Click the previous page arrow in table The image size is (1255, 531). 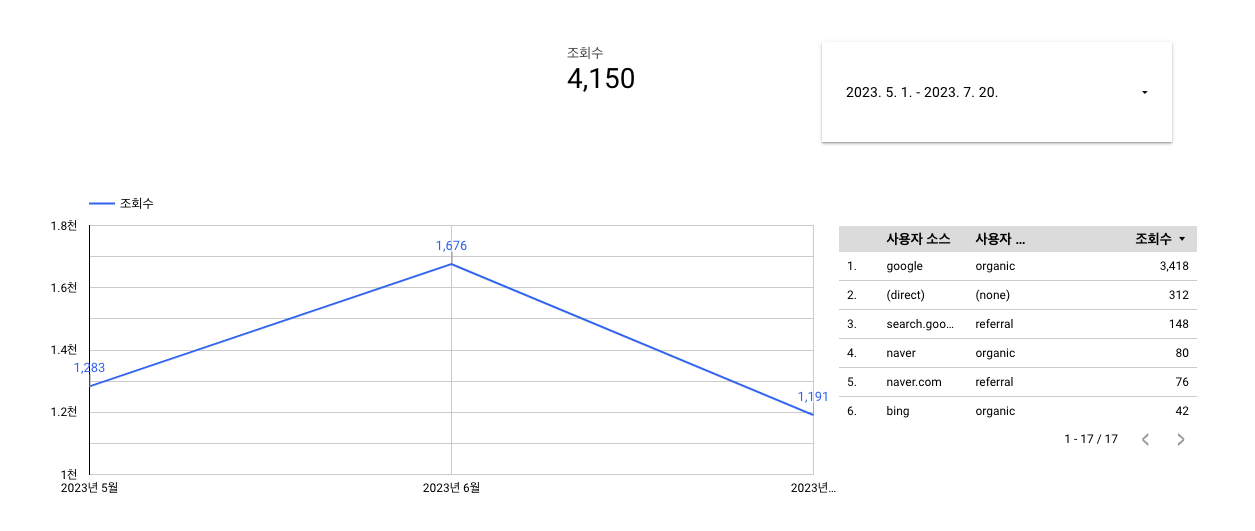[1146, 439]
